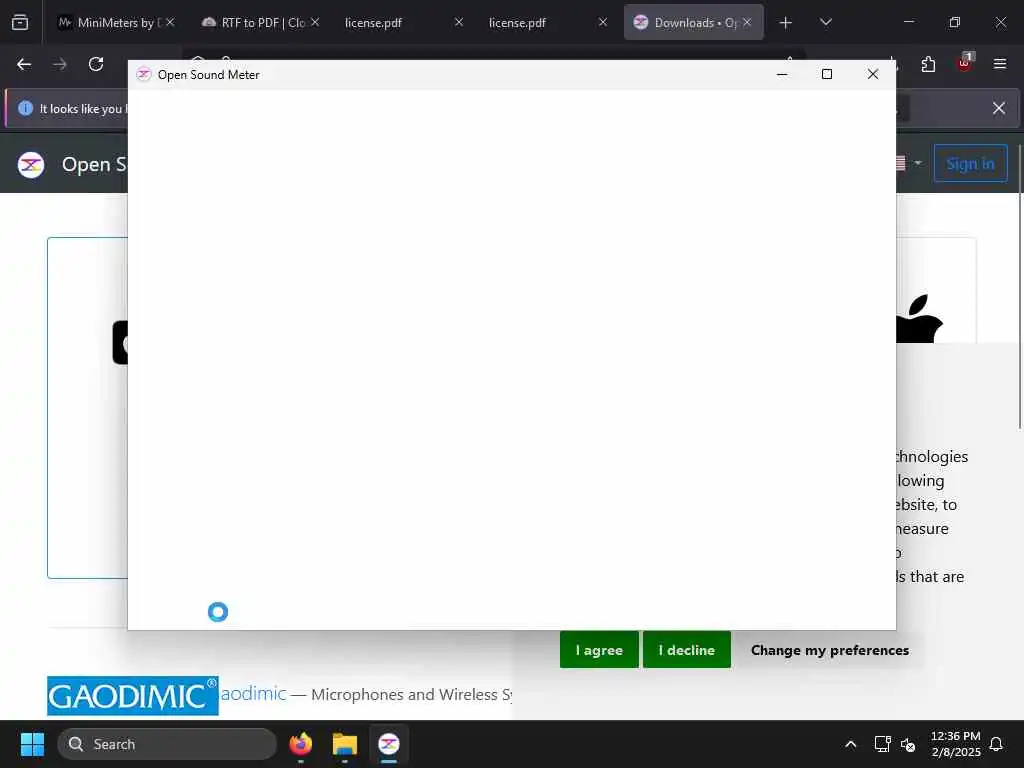Open the Gaodimic link
Screen dimensions: 1024x768
point(253,694)
